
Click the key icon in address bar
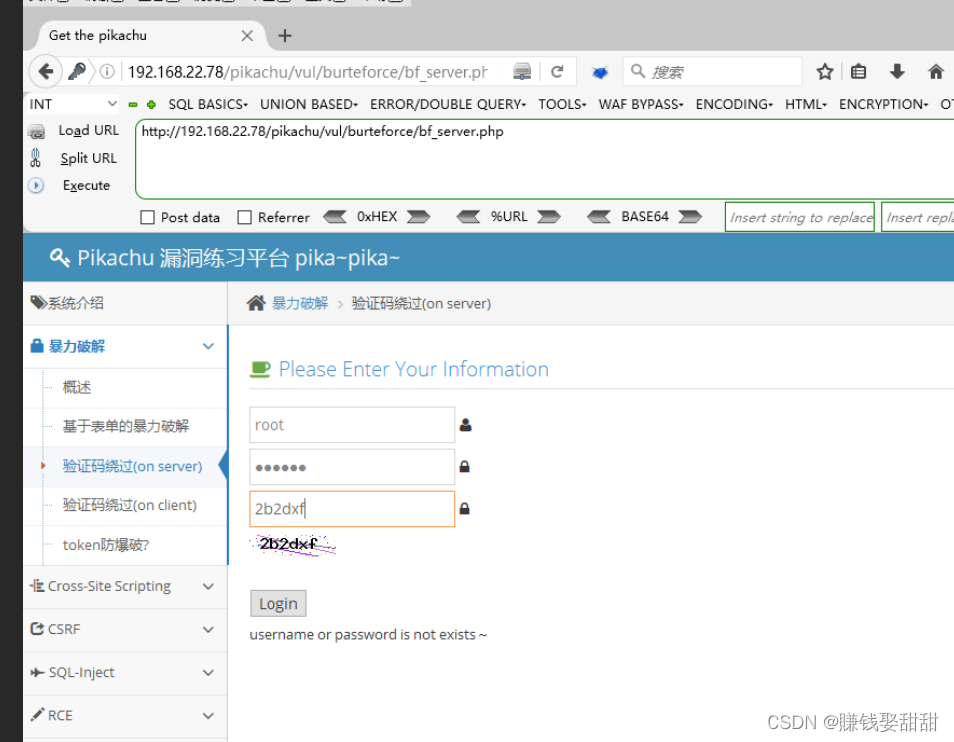tap(77, 71)
